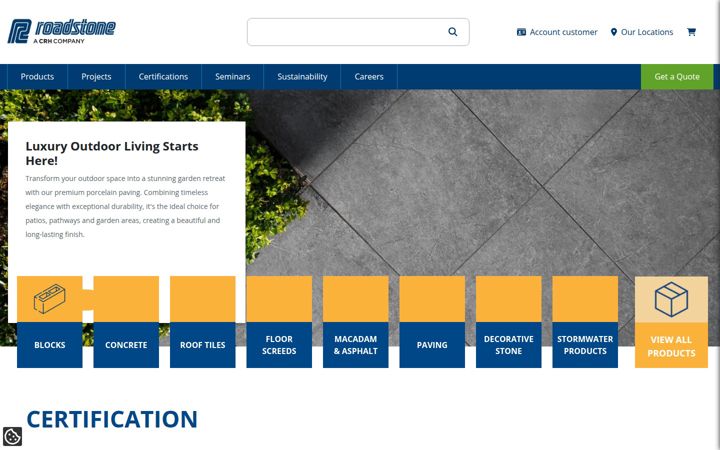The width and height of the screenshot is (720, 450).
Task: Click the View All Products box icon
Action: pyautogui.click(x=671, y=299)
